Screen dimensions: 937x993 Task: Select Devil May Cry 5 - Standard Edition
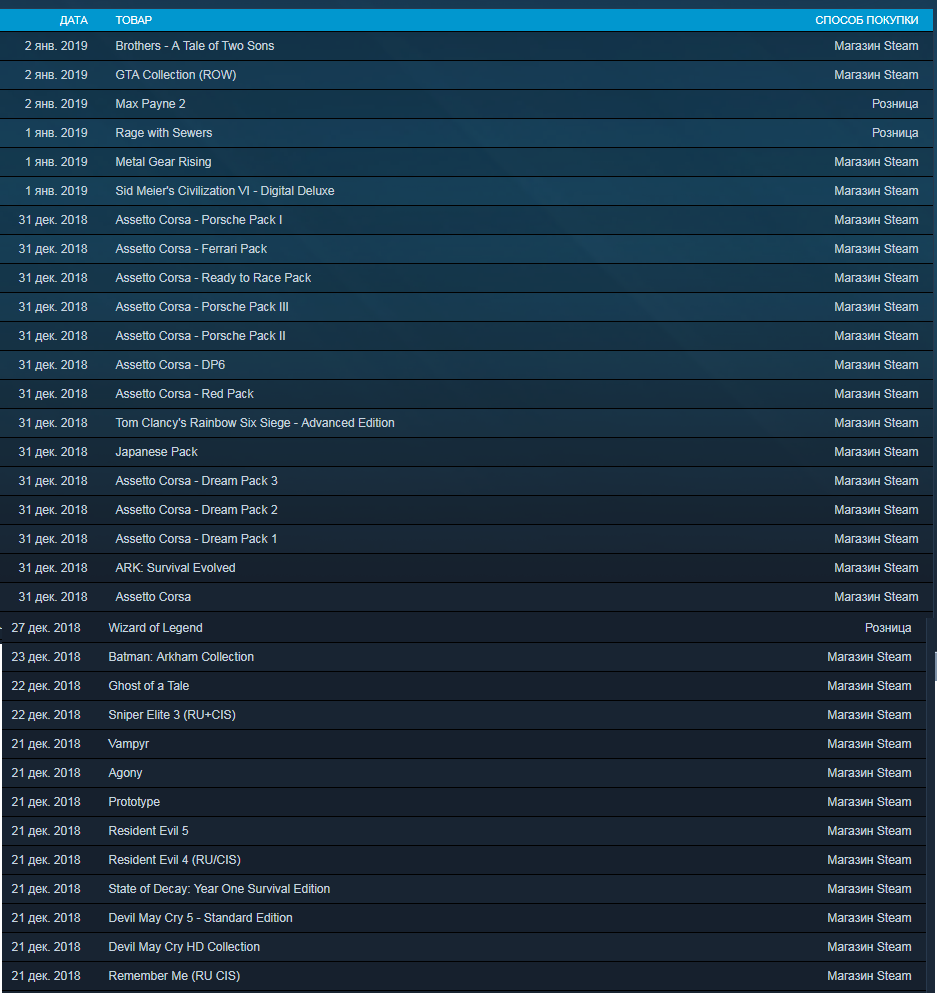tap(200, 918)
